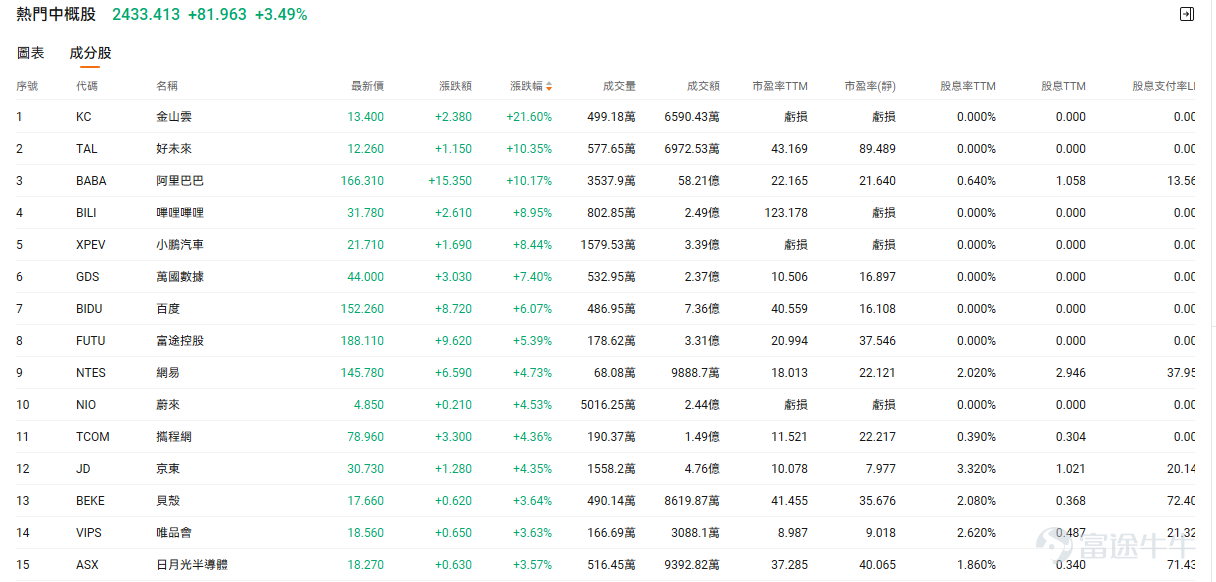Image resolution: width=1216 pixels, height=582 pixels.
Task: Select stock name 好未來
Action: (174, 149)
